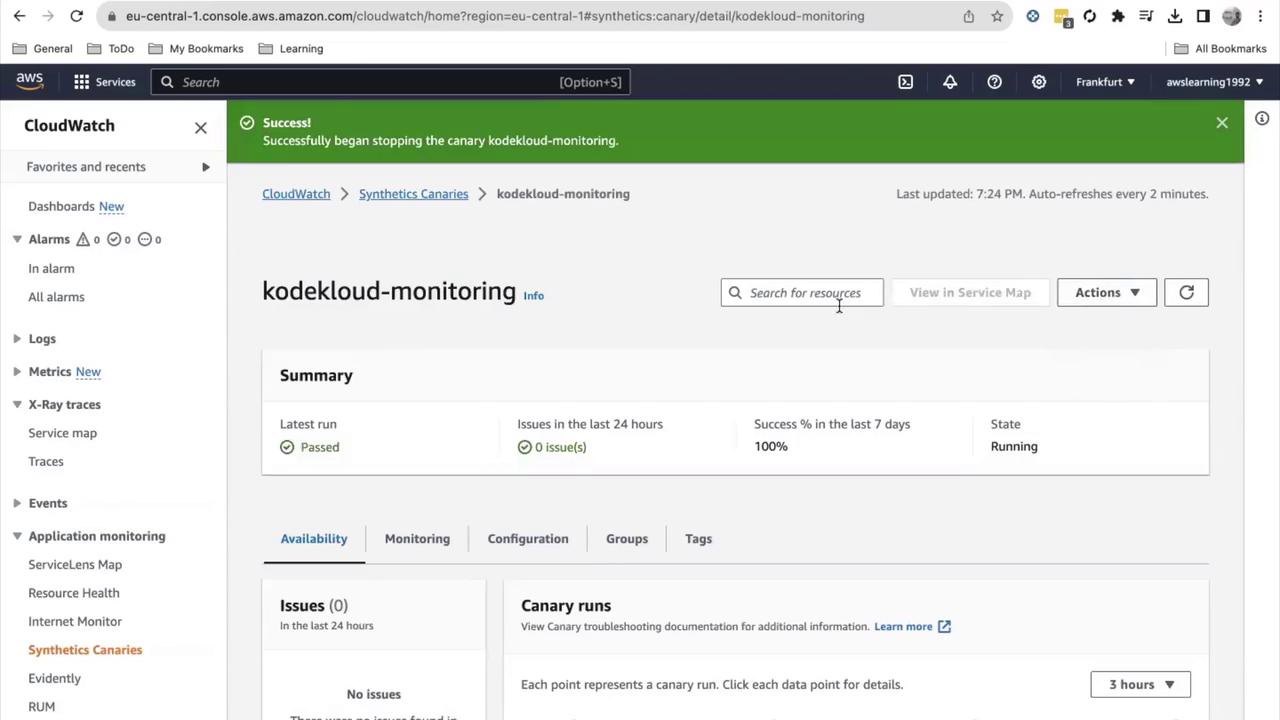
Task: Reload the browser page
Action: tap(76, 16)
